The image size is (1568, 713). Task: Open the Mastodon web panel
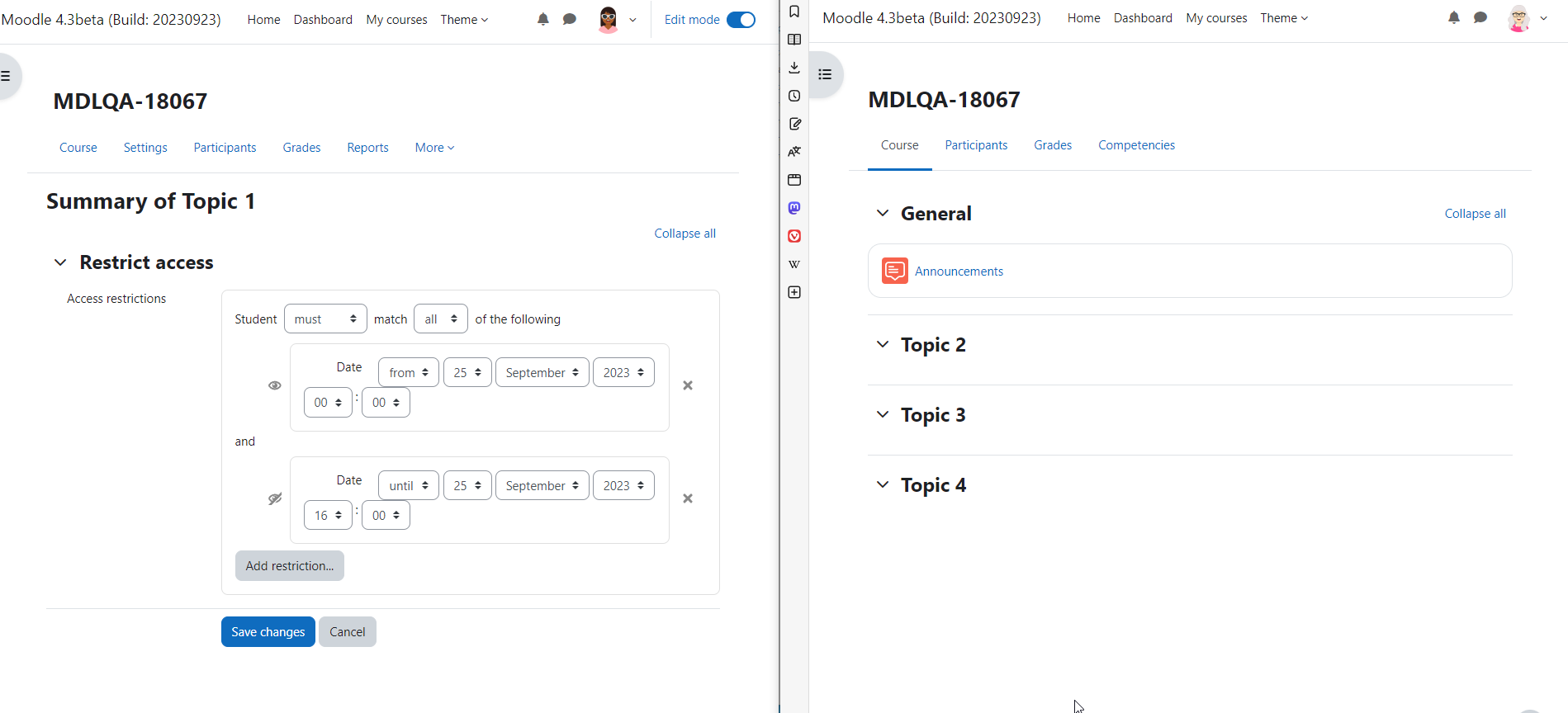pyautogui.click(x=794, y=208)
